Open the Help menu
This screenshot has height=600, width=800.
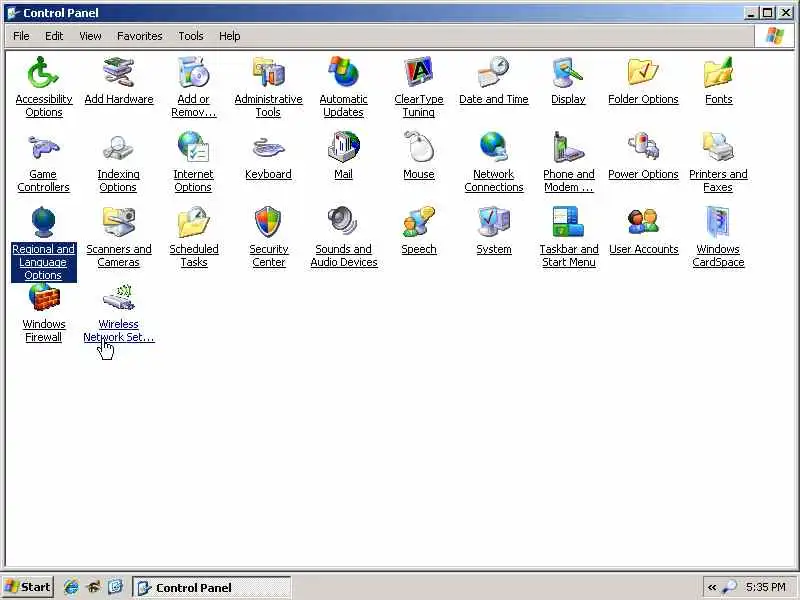pos(230,36)
